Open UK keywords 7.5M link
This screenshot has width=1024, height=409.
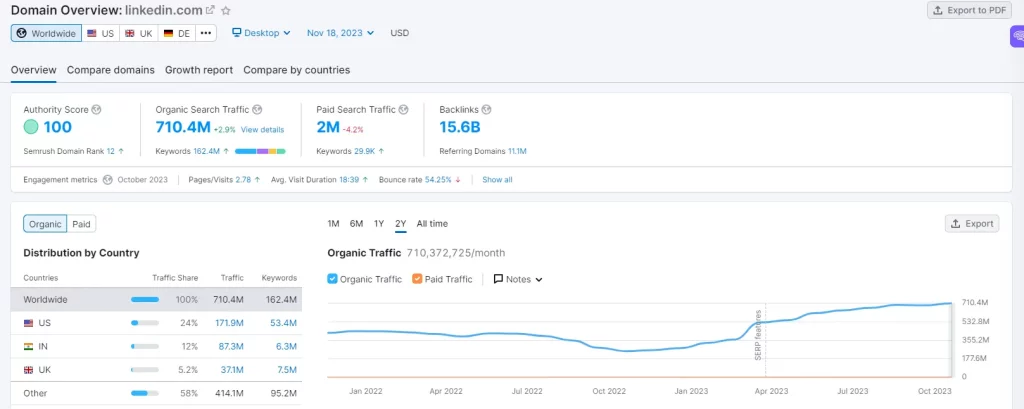coord(286,370)
